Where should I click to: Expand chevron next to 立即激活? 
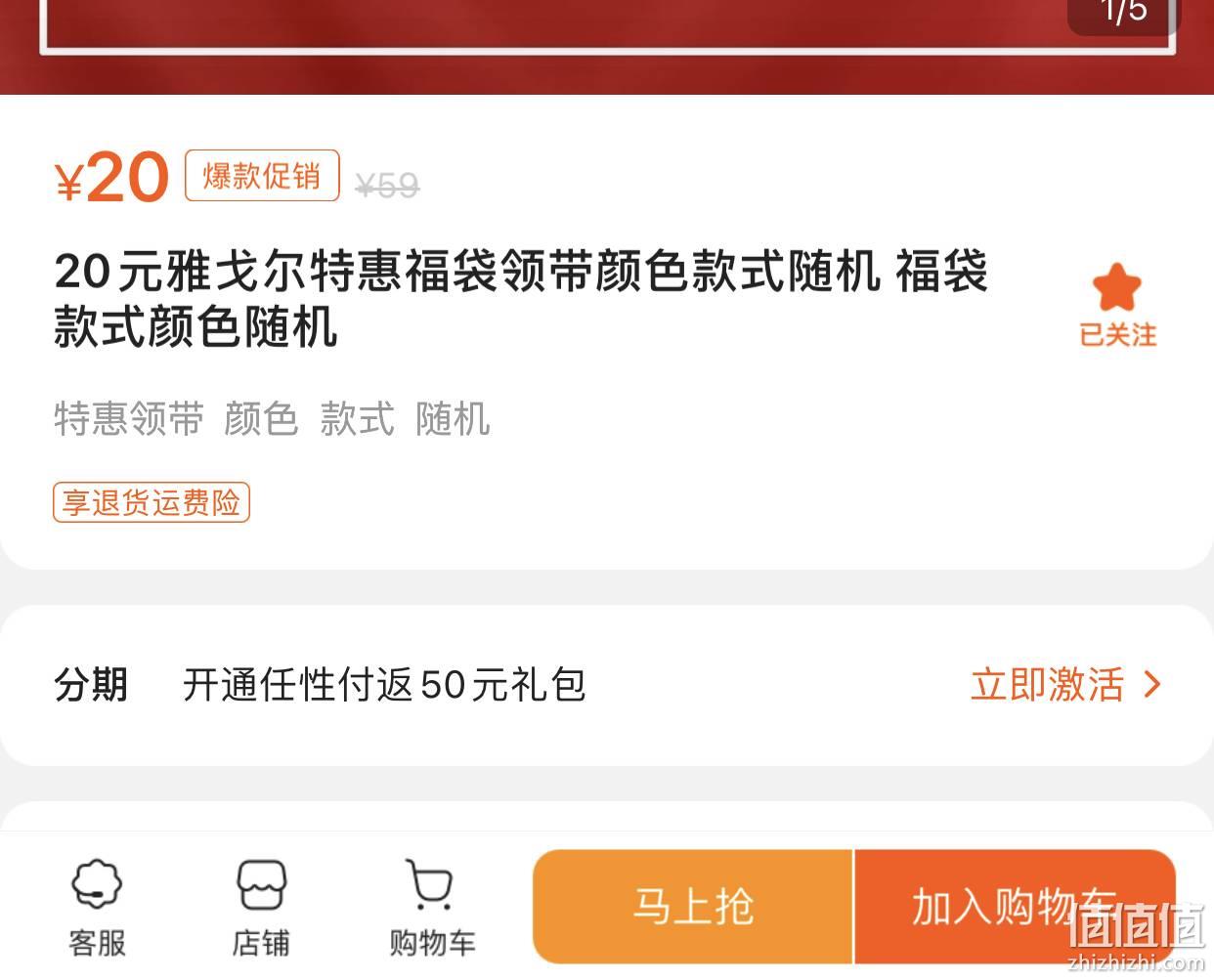[1152, 684]
